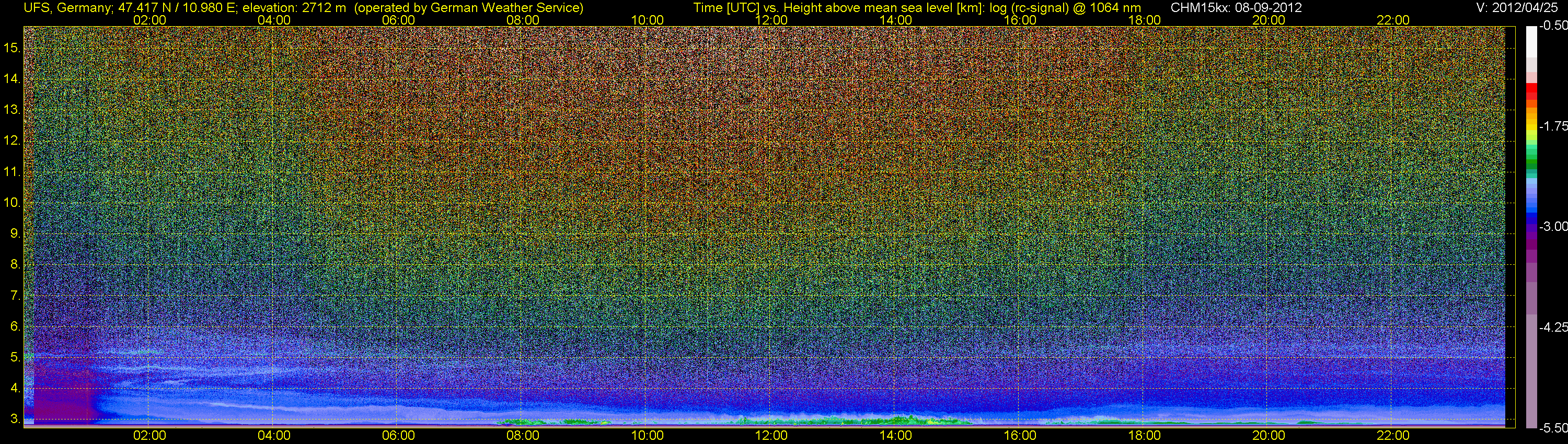Select the 12:00 label on lower time axis
The height and width of the screenshot is (444, 1568).
pyautogui.click(x=771, y=436)
